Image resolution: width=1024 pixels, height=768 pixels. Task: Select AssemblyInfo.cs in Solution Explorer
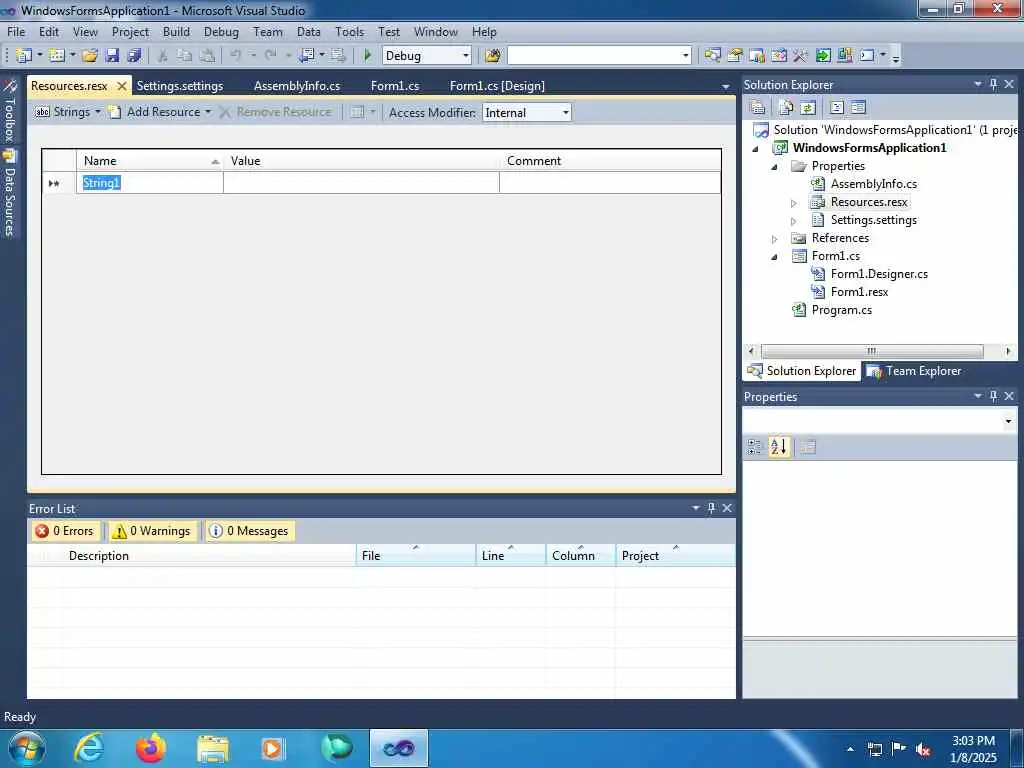click(x=874, y=184)
